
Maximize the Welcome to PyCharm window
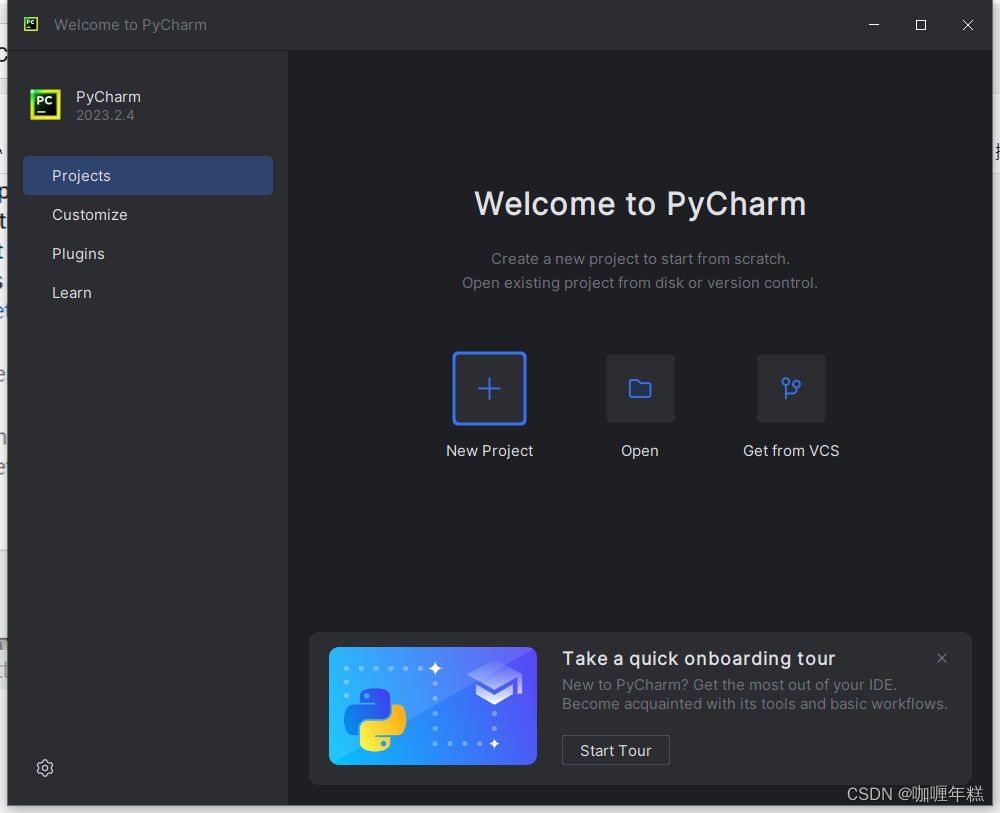(920, 25)
